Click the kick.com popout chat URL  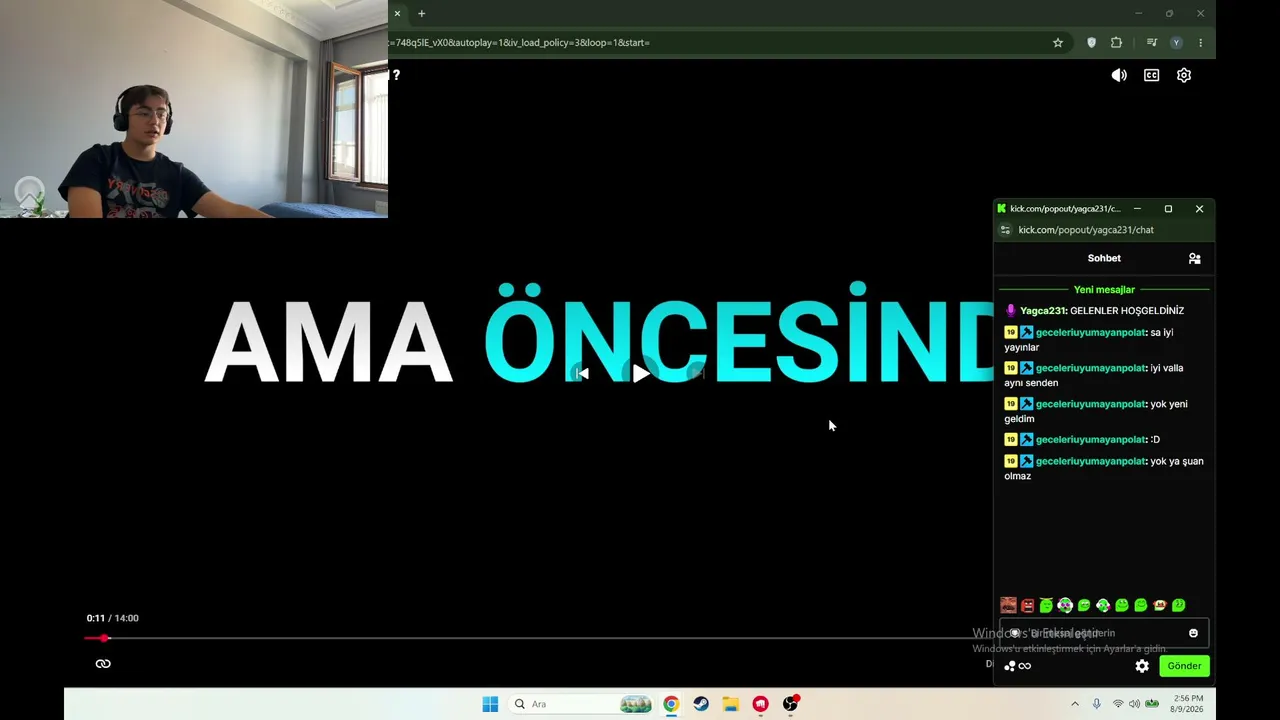pyautogui.click(x=1086, y=230)
